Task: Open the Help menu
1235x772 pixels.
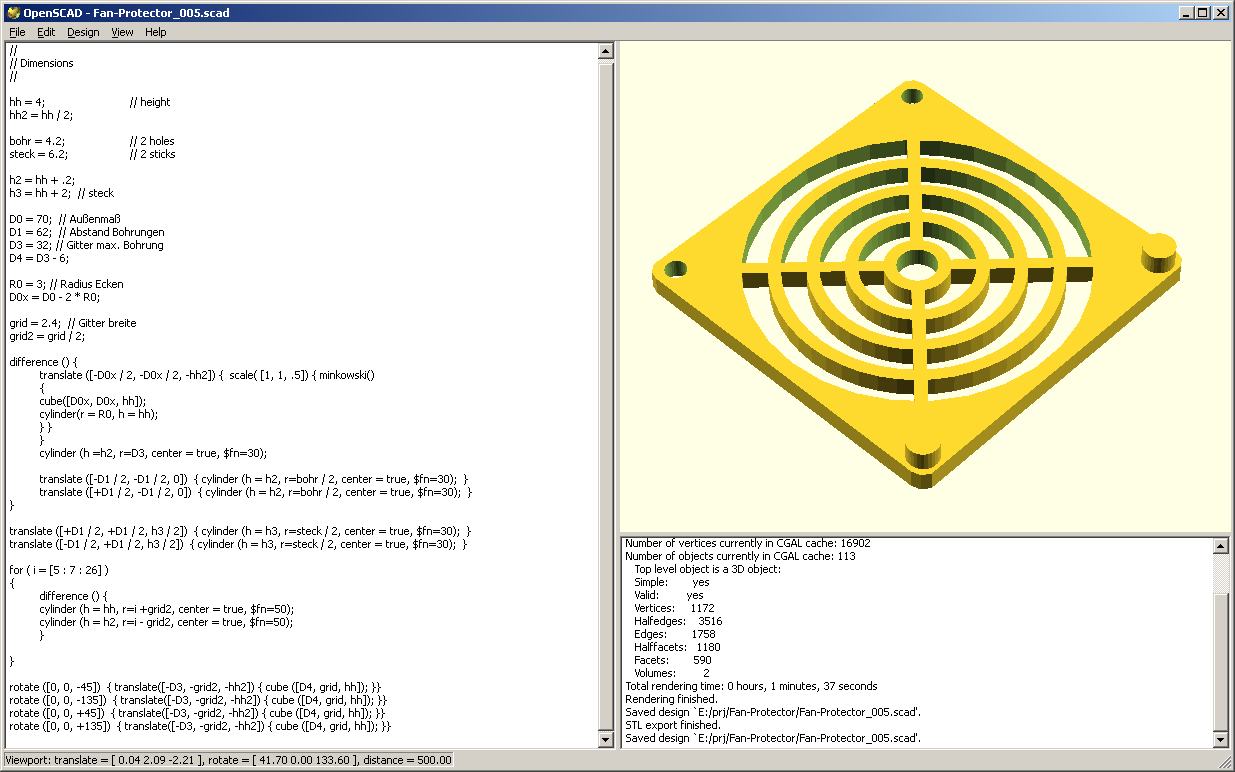Action: coord(155,32)
